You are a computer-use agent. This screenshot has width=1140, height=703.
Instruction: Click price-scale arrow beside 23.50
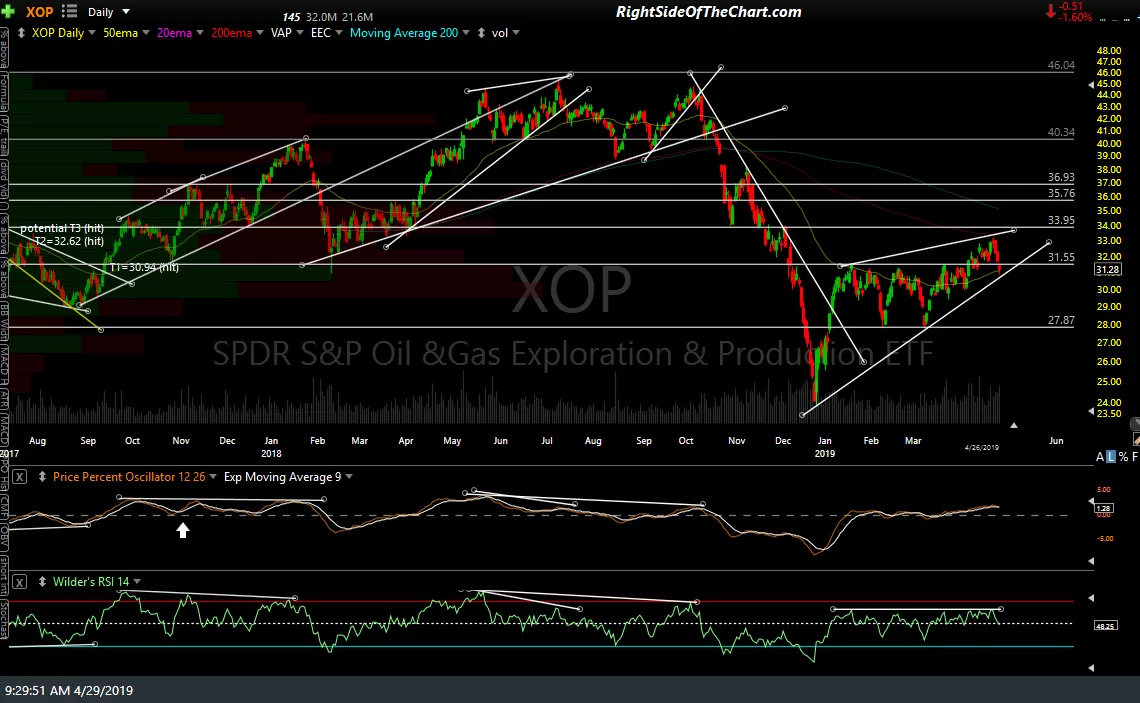point(1091,411)
